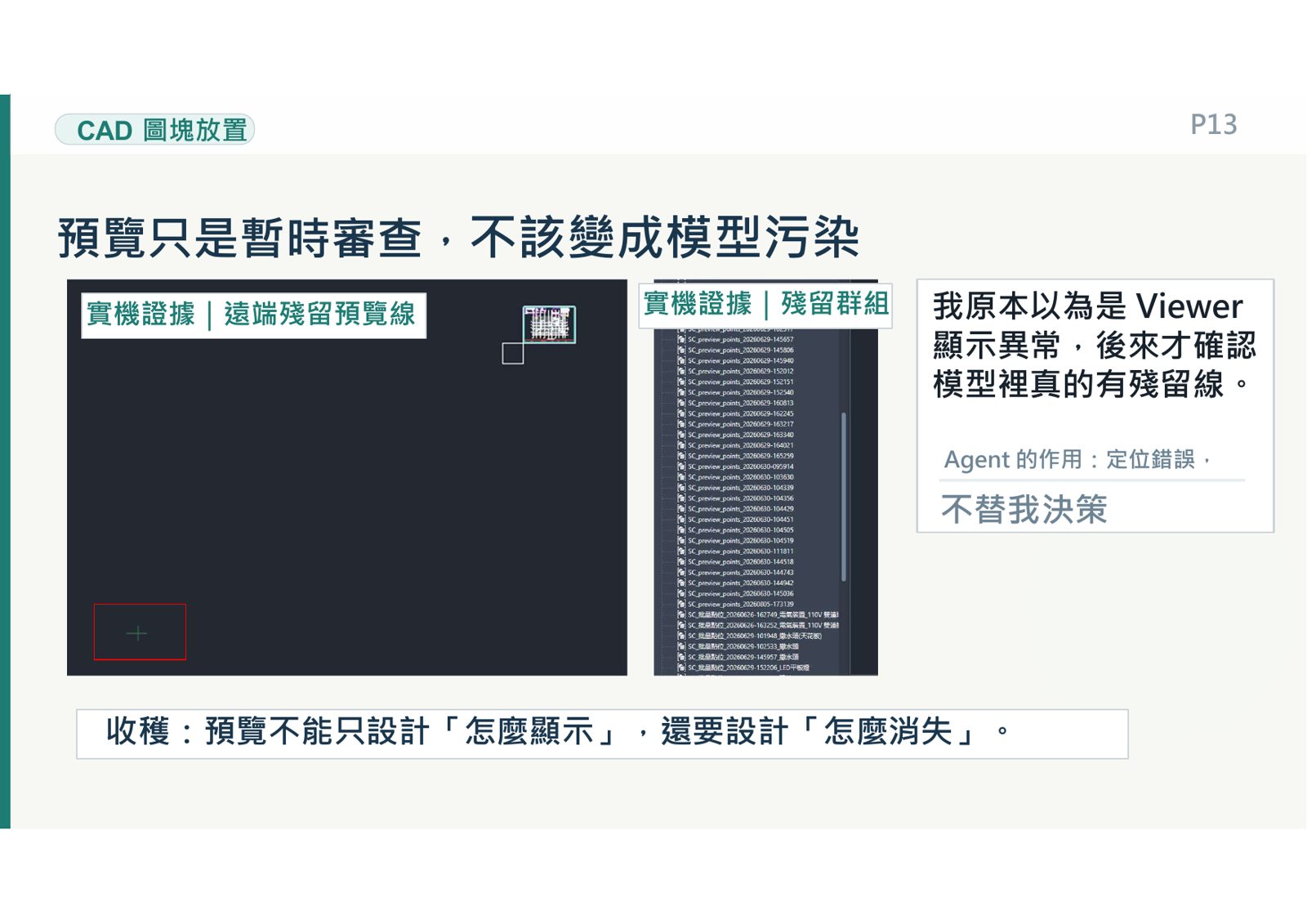The width and height of the screenshot is (1307, 924).
Task: Click the group list vertical scrollbar thumb
Action: [x=843, y=497]
